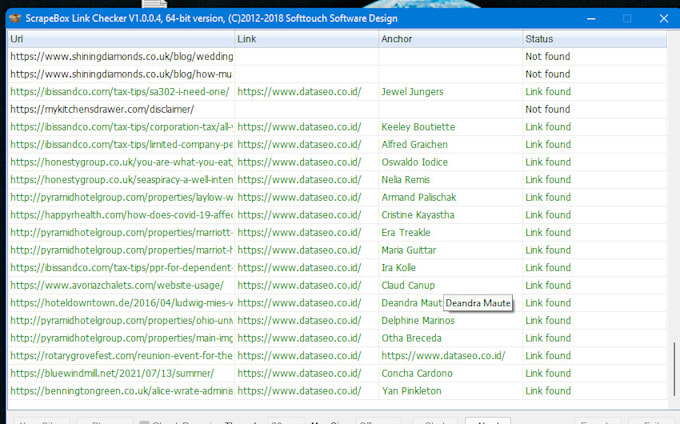Click anchor cell Keeley Boutiette
The height and width of the screenshot is (424, 680).
point(418,127)
